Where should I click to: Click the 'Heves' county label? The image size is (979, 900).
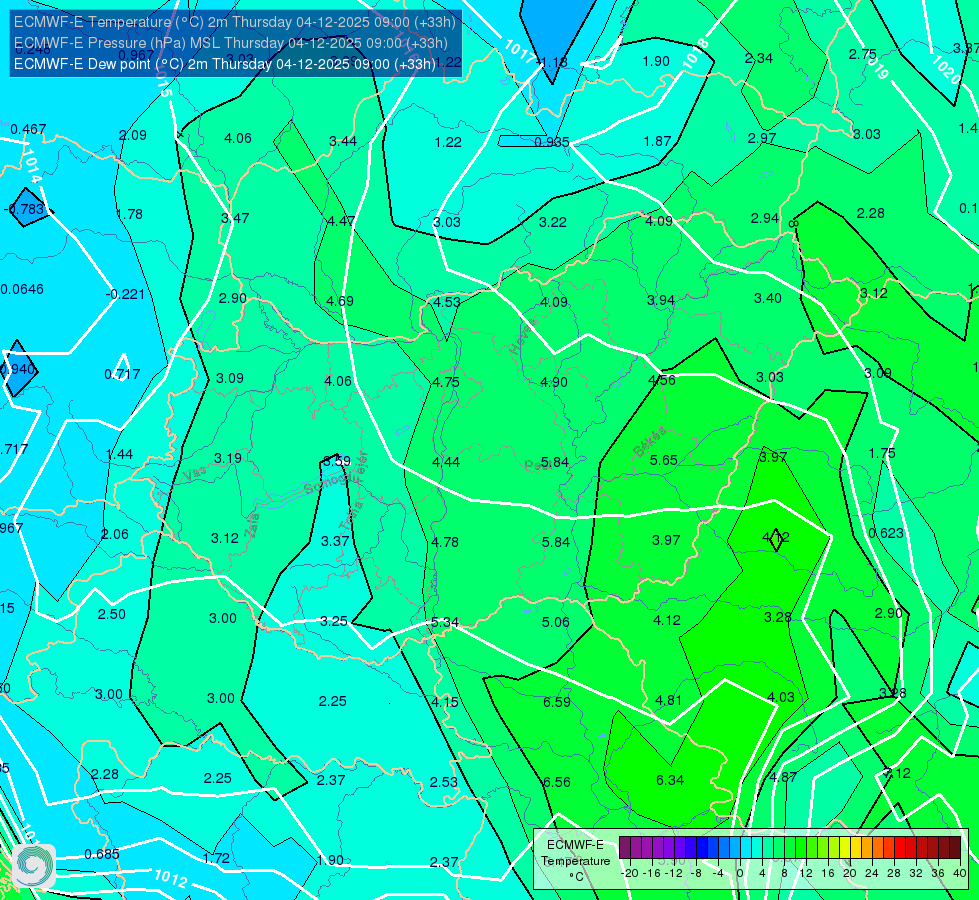pos(523,336)
